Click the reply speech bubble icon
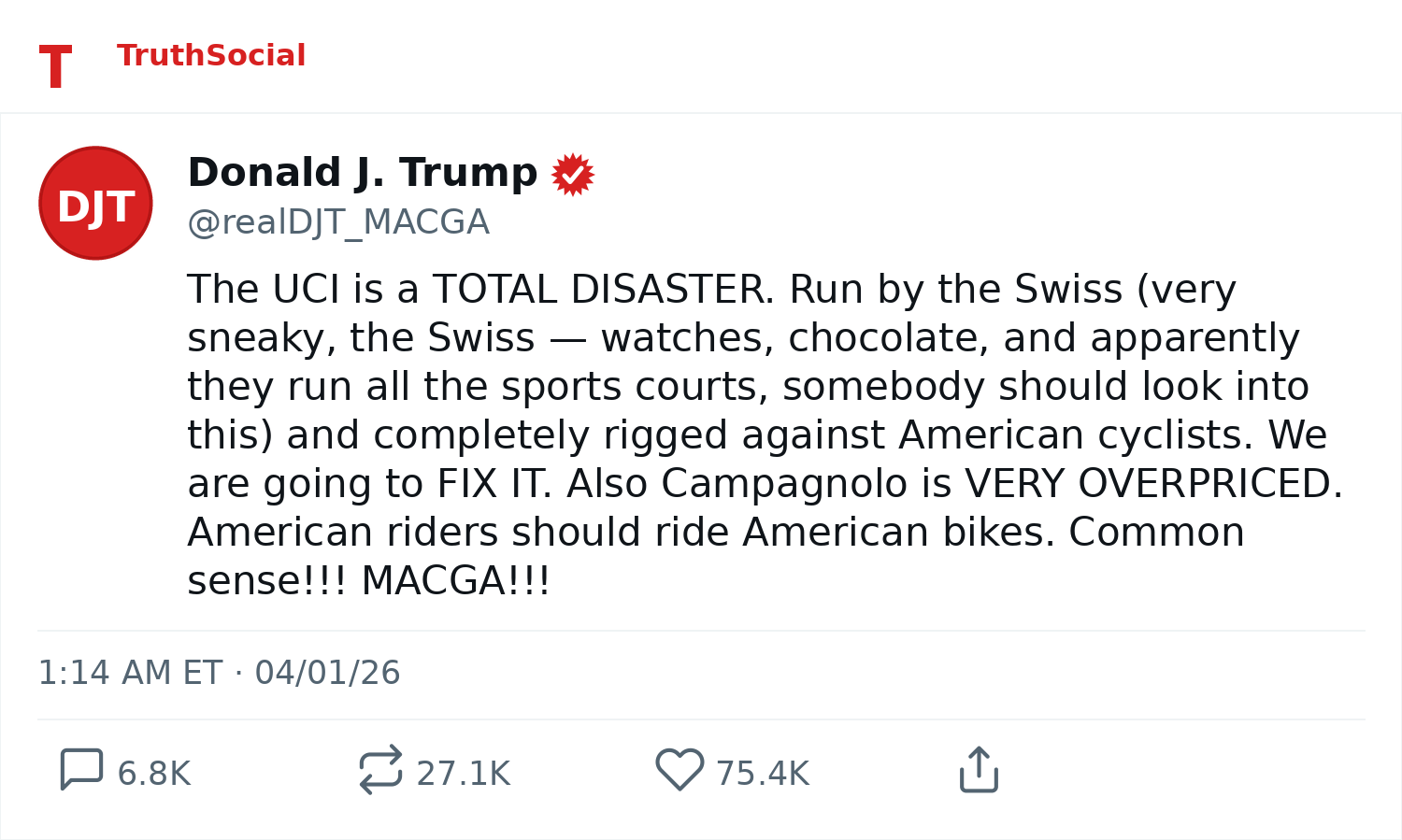This screenshot has height=840, width=1402. pos(82,770)
